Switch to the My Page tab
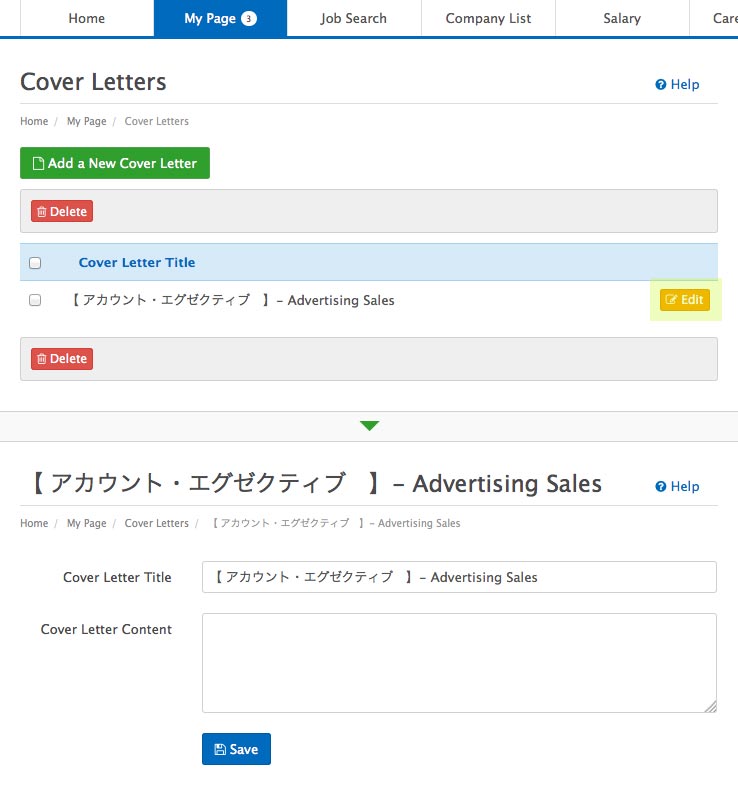Viewport: 738px width, 796px height. [x=210, y=18]
